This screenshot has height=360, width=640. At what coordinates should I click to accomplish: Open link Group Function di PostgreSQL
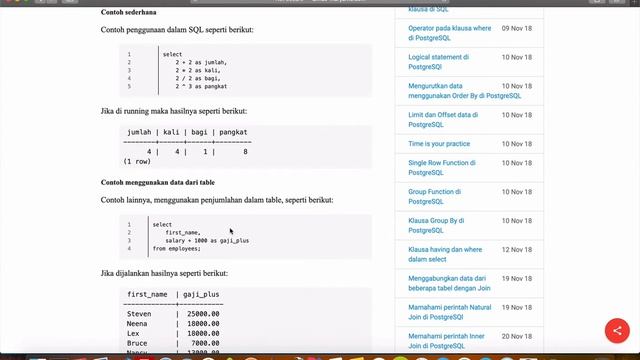click(x=434, y=197)
